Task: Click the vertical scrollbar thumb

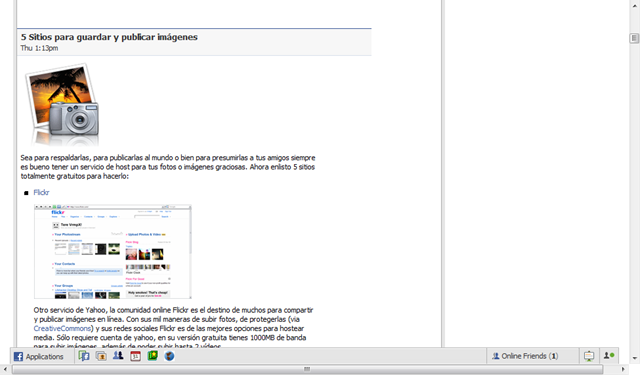Action: point(634,38)
